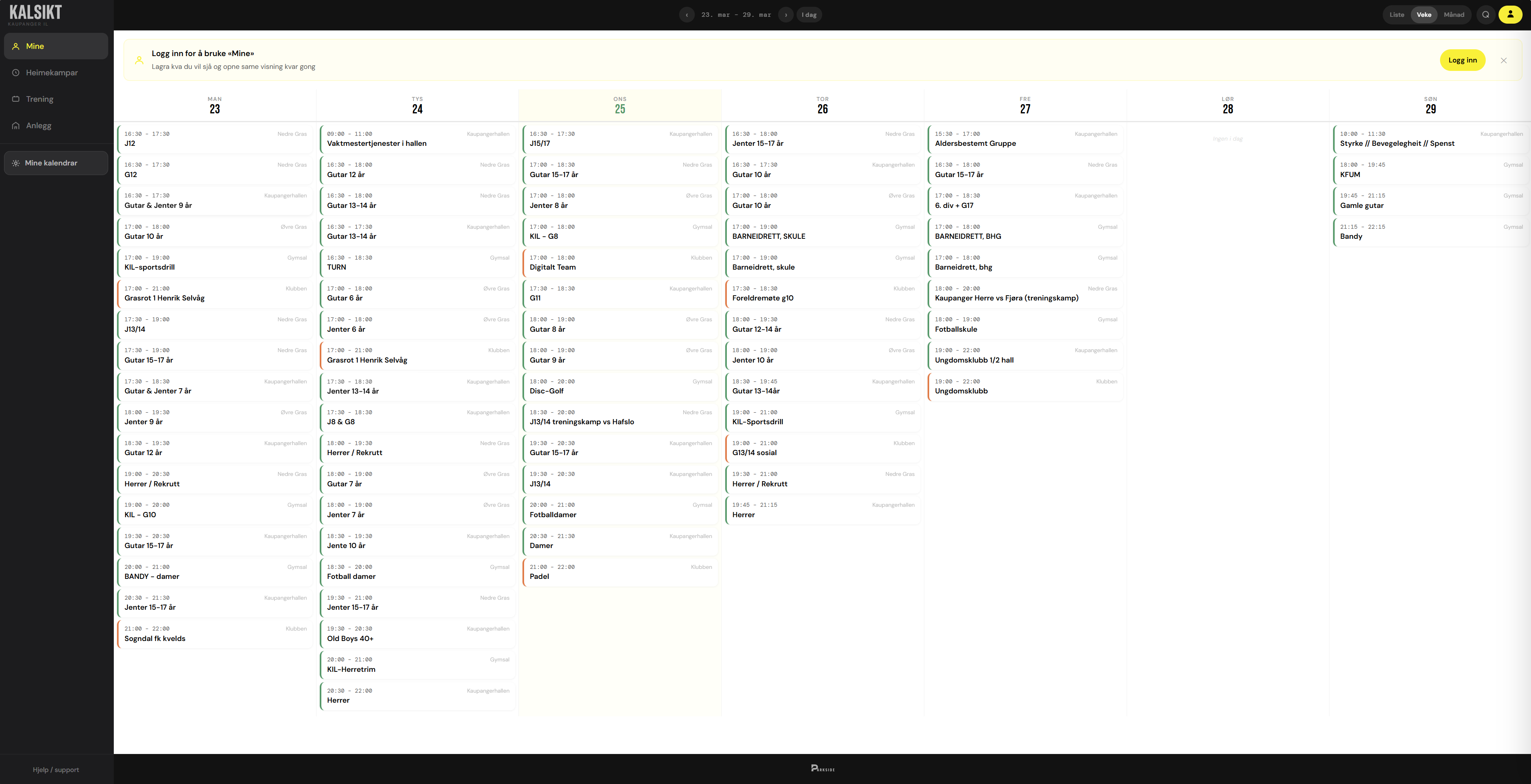Select the Padel event on Wednesday

click(x=620, y=572)
